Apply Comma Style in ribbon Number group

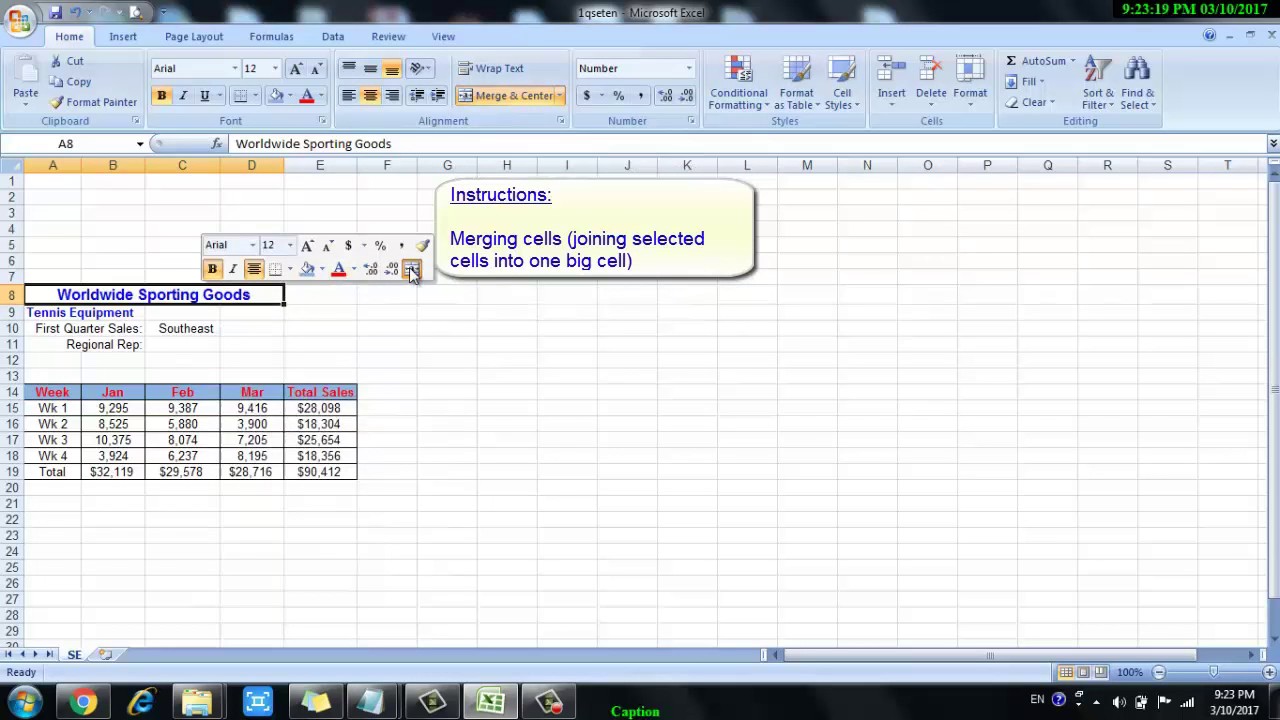pyautogui.click(x=640, y=95)
